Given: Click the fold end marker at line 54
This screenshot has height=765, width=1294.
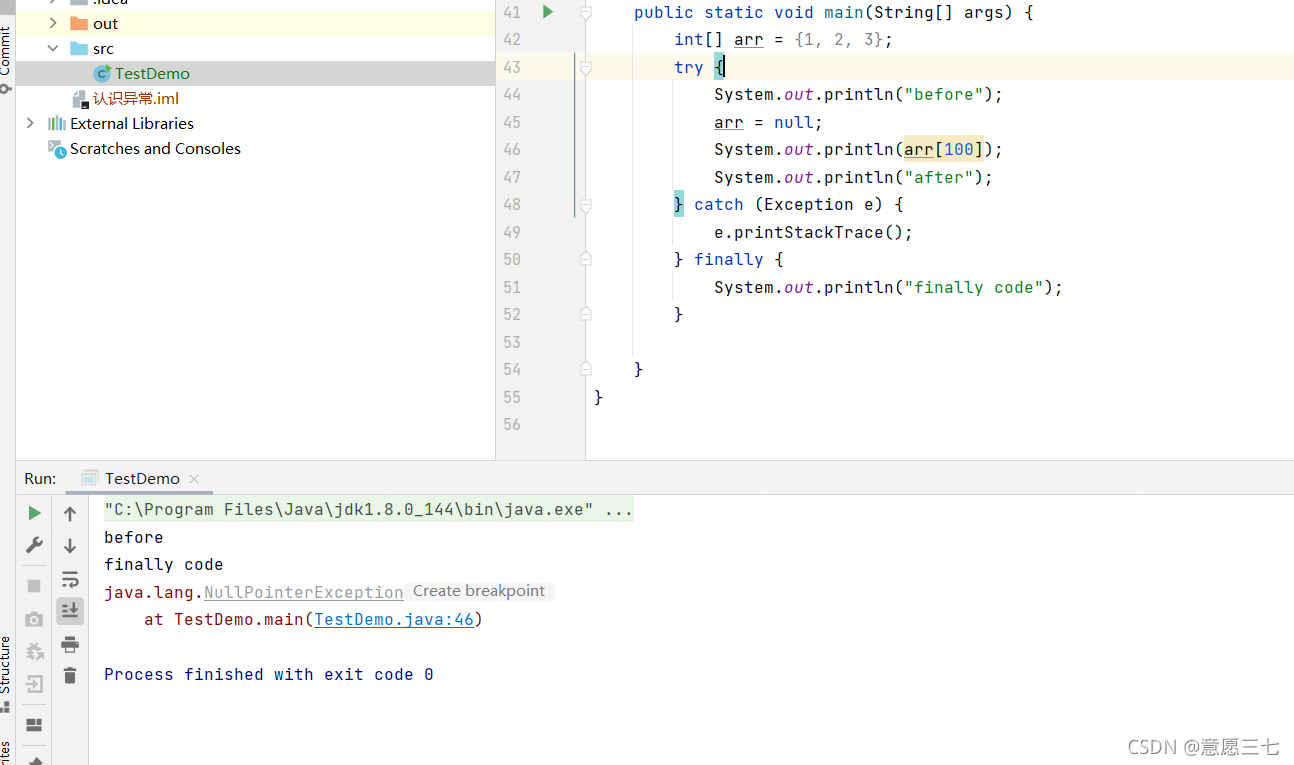Looking at the screenshot, I should pos(586,369).
